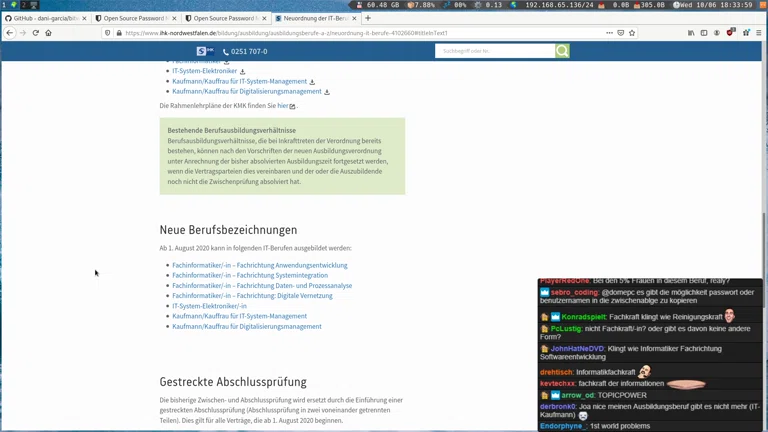
Task: Close the GitHub dani-garcia tab
Action: 84,18
